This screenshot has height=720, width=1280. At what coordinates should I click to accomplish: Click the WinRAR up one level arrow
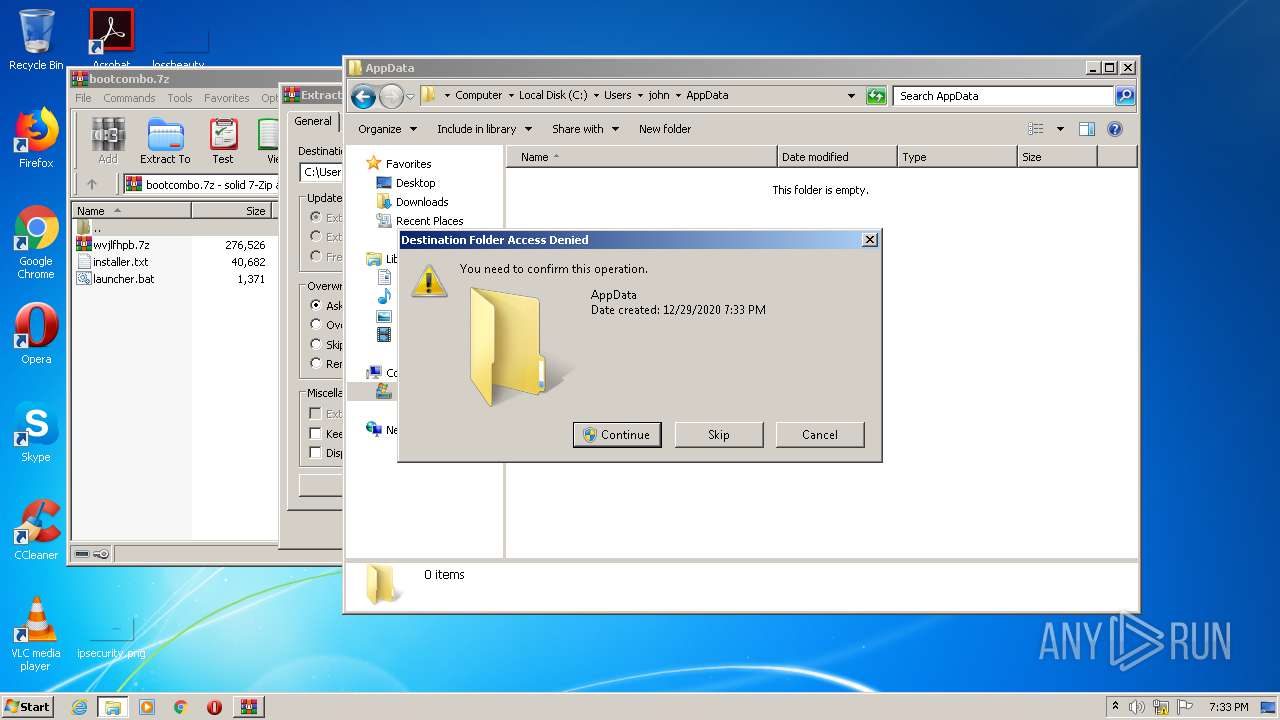coord(92,184)
